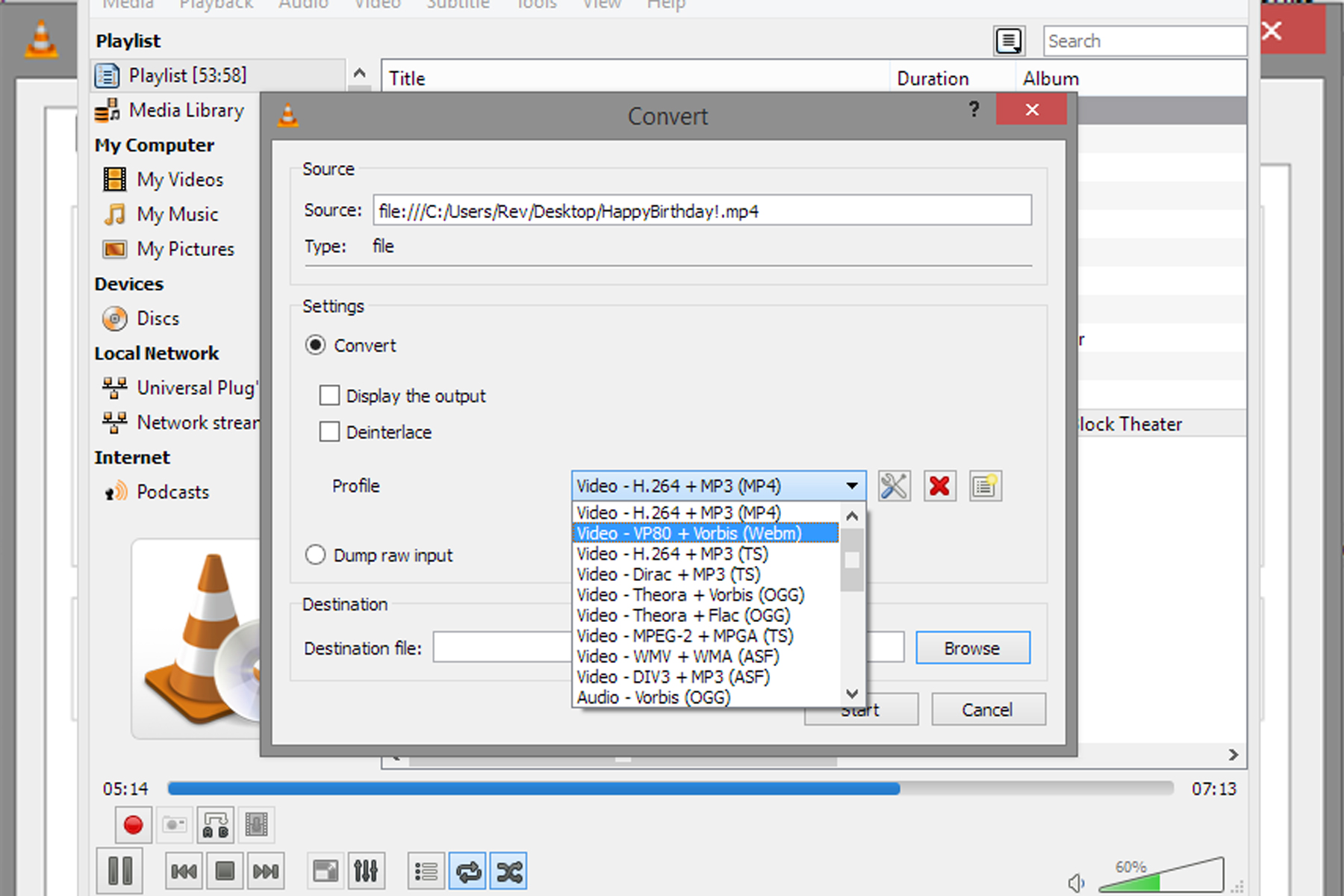Pause playback with the pause button
The width and height of the screenshot is (1344, 896).
point(120,871)
